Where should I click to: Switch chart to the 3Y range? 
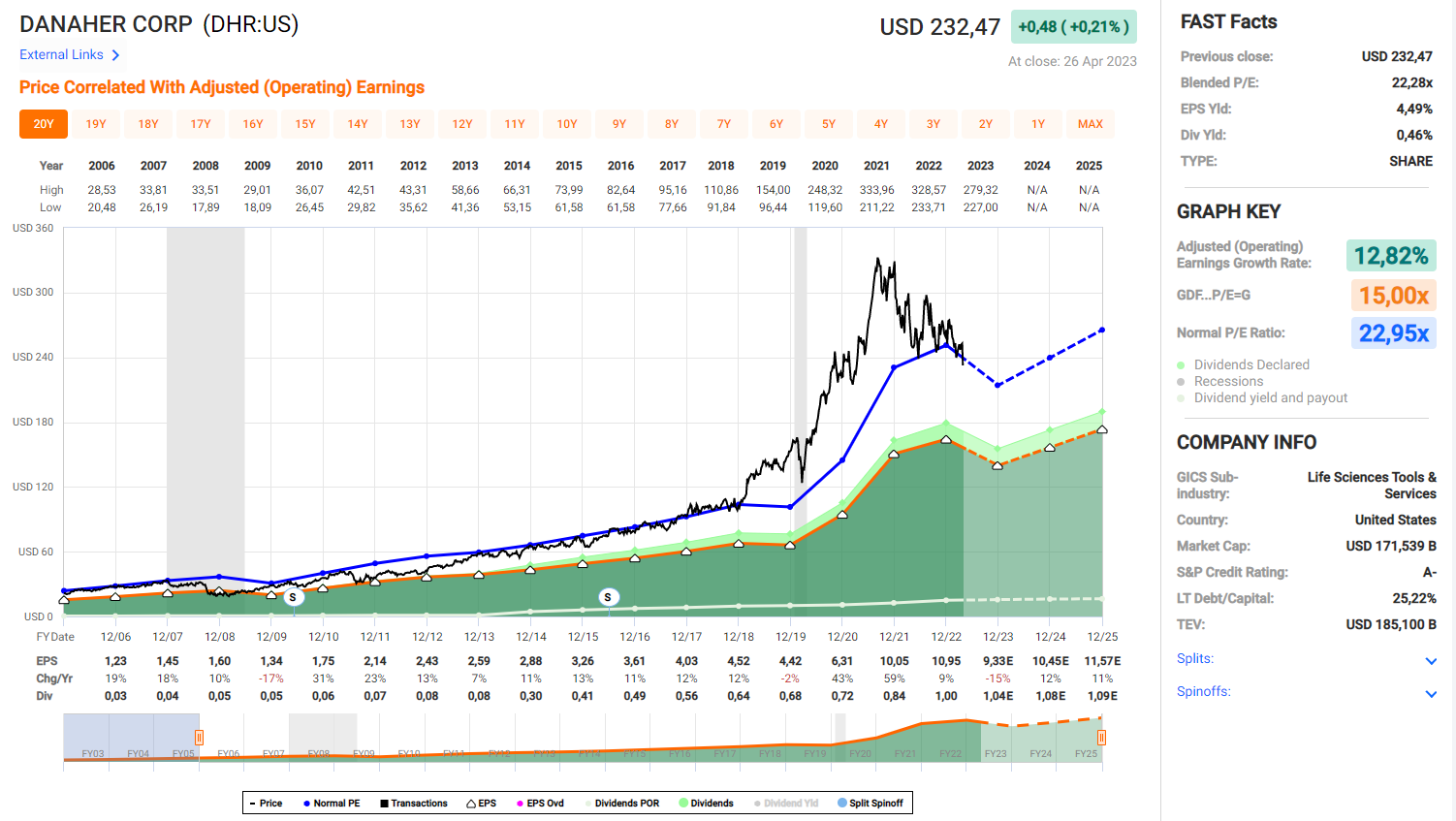(934, 124)
